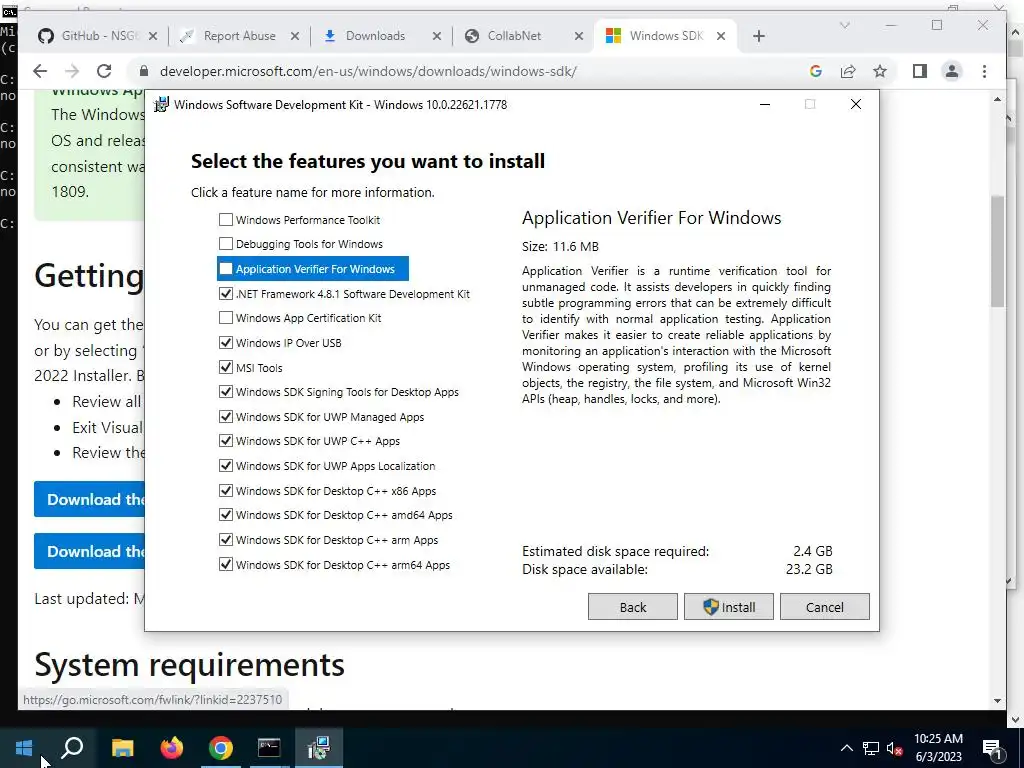Open taskbar search
This screenshot has height=768, width=1024.
pyautogui.click(x=72, y=748)
